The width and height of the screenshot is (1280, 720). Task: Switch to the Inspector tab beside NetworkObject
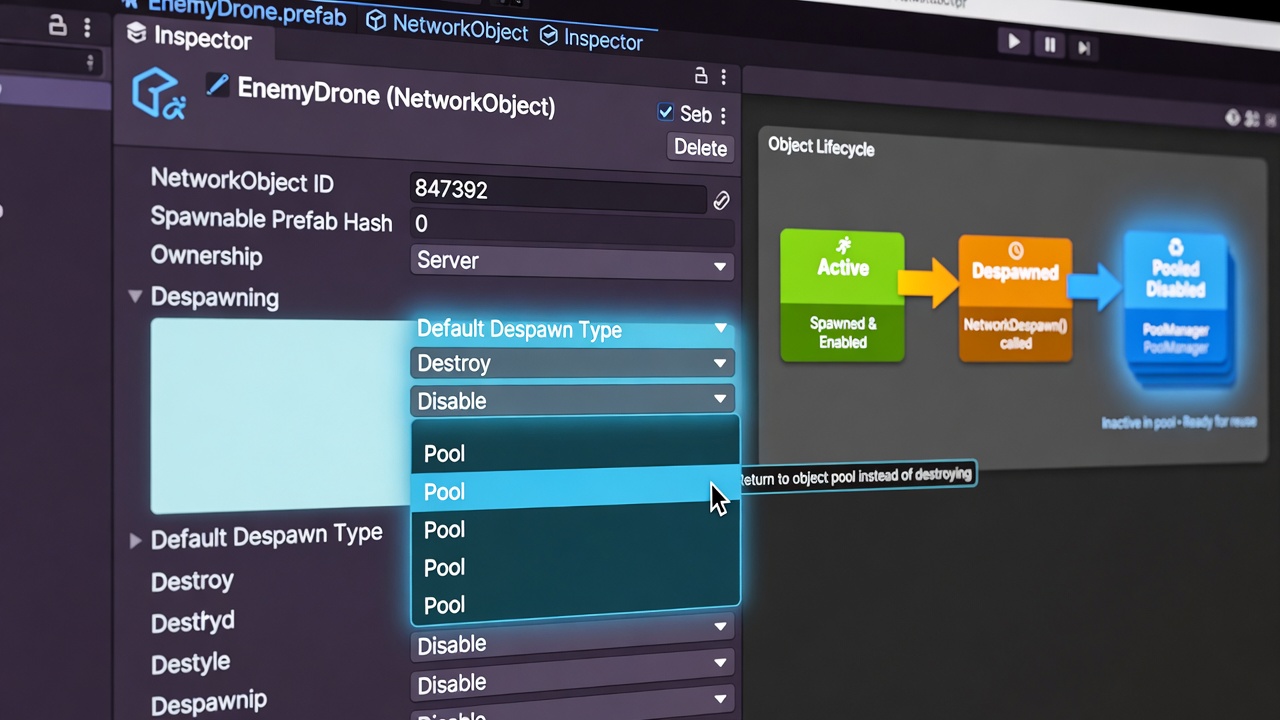[x=591, y=39]
